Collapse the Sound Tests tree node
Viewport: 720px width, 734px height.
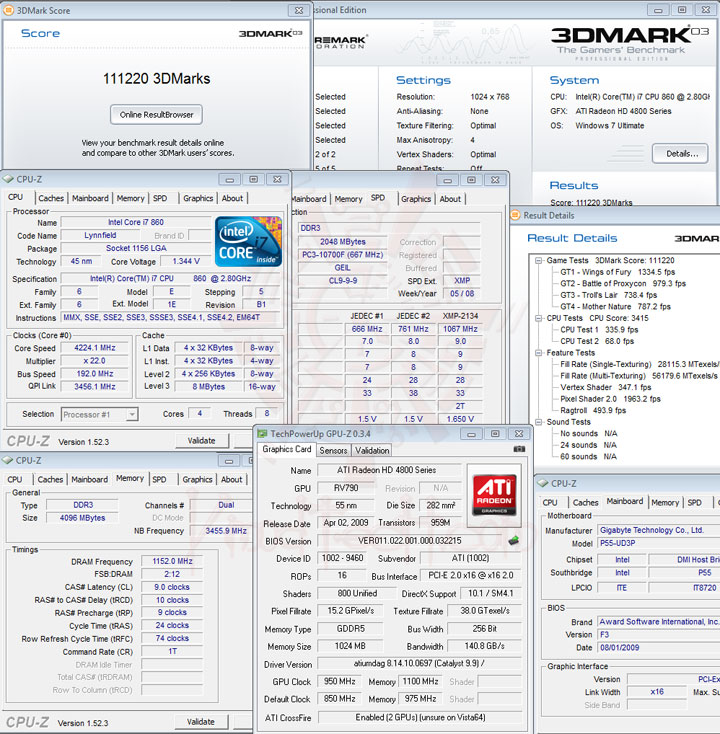coord(539,422)
